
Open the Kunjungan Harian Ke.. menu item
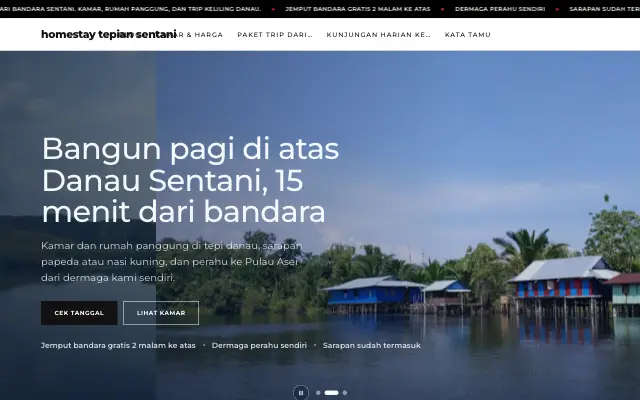[x=378, y=35]
